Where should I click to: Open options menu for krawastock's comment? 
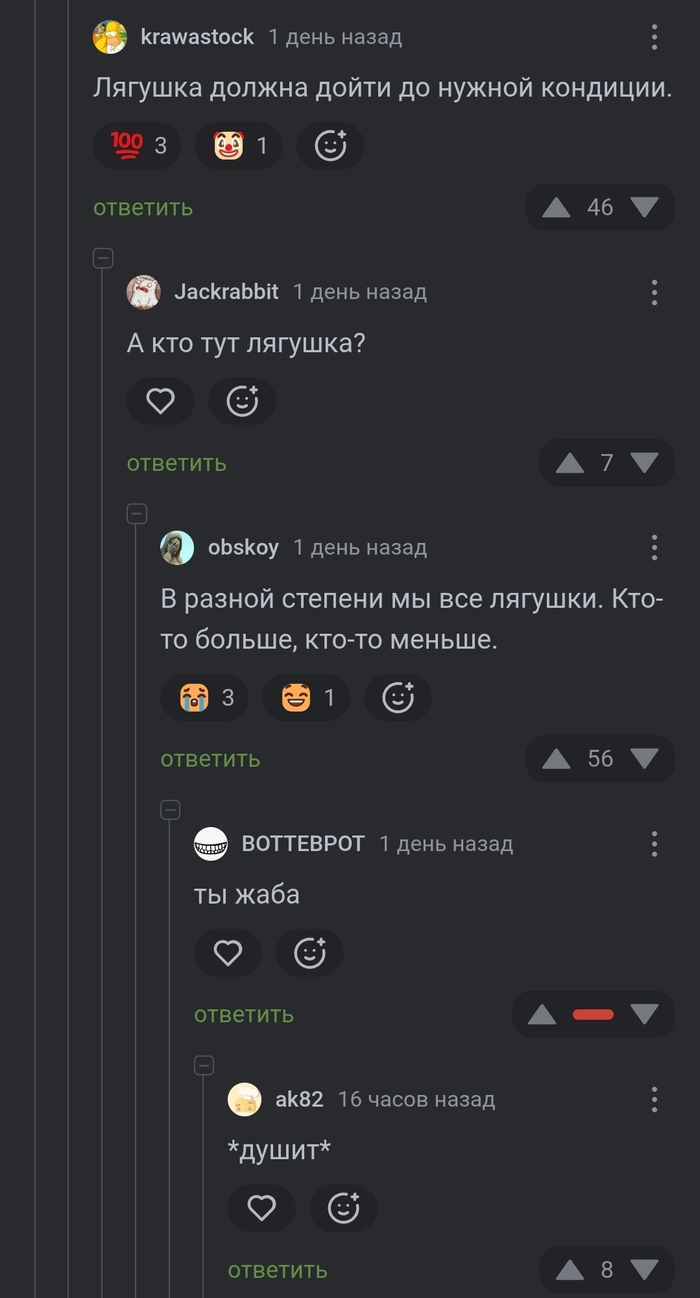point(654,38)
